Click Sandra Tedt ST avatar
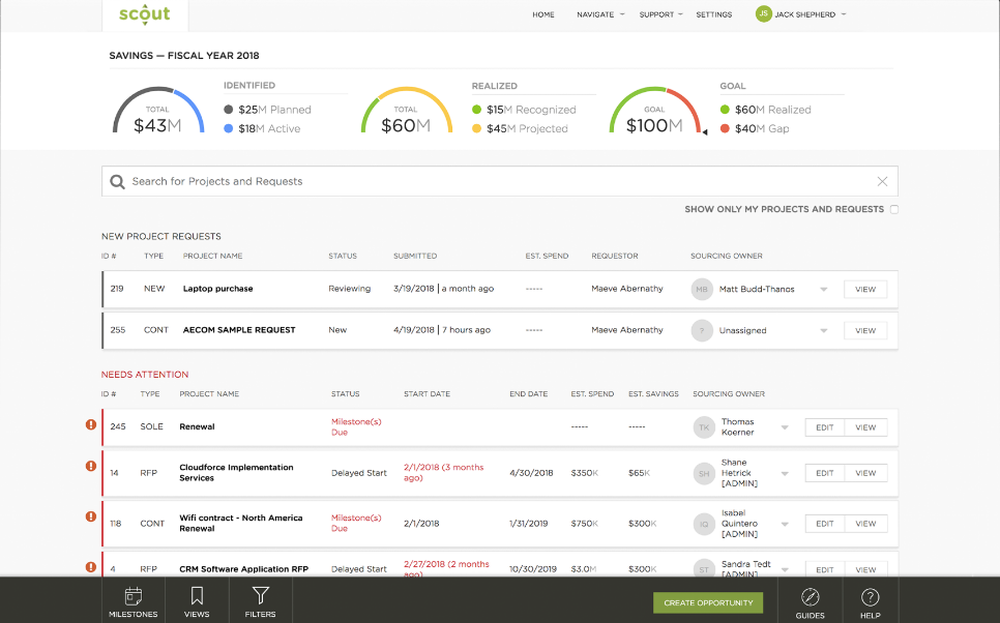 703,569
